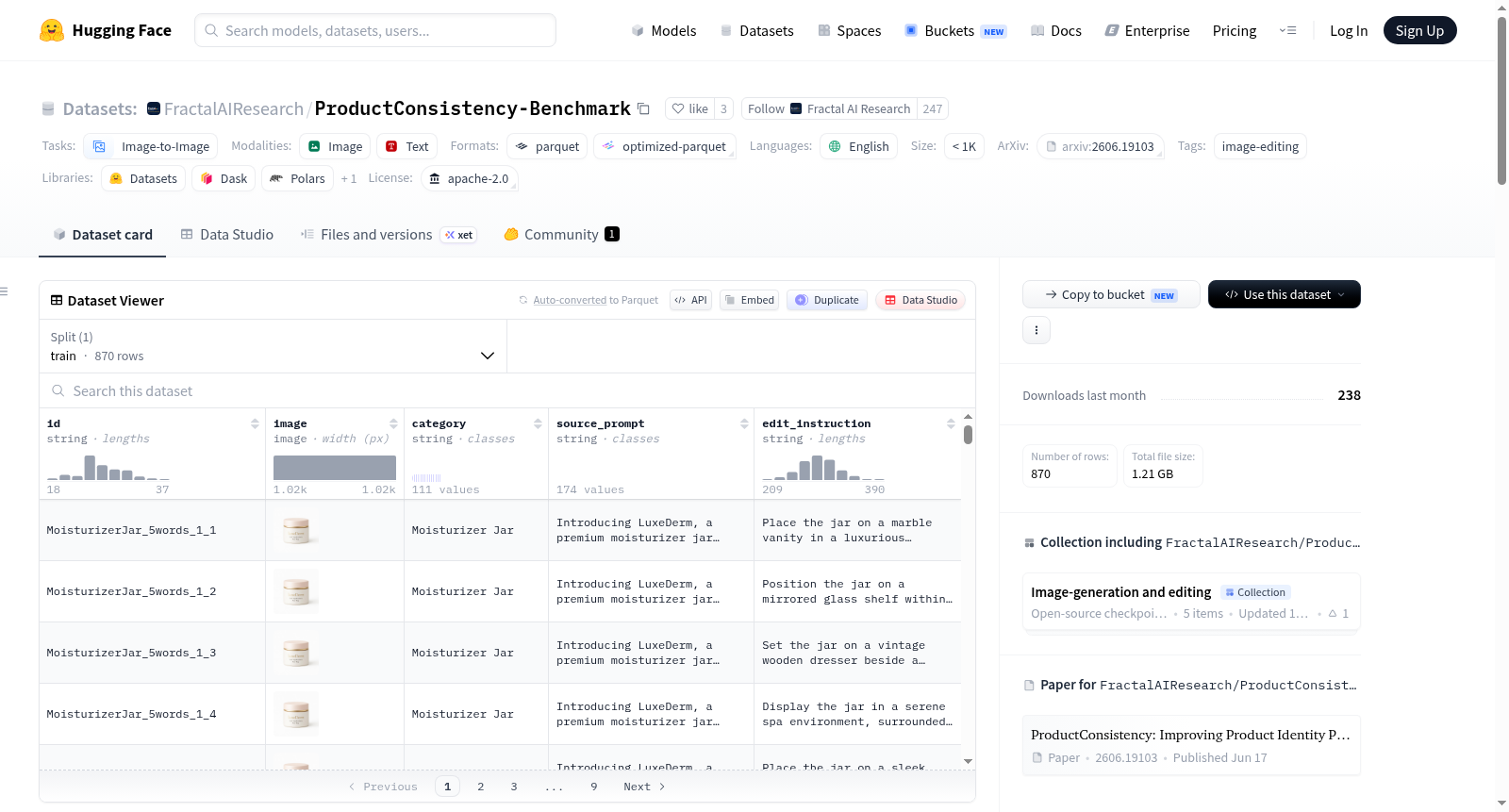This screenshot has height=812, width=1509.
Task: Click Log In
Action: (x=1349, y=30)
